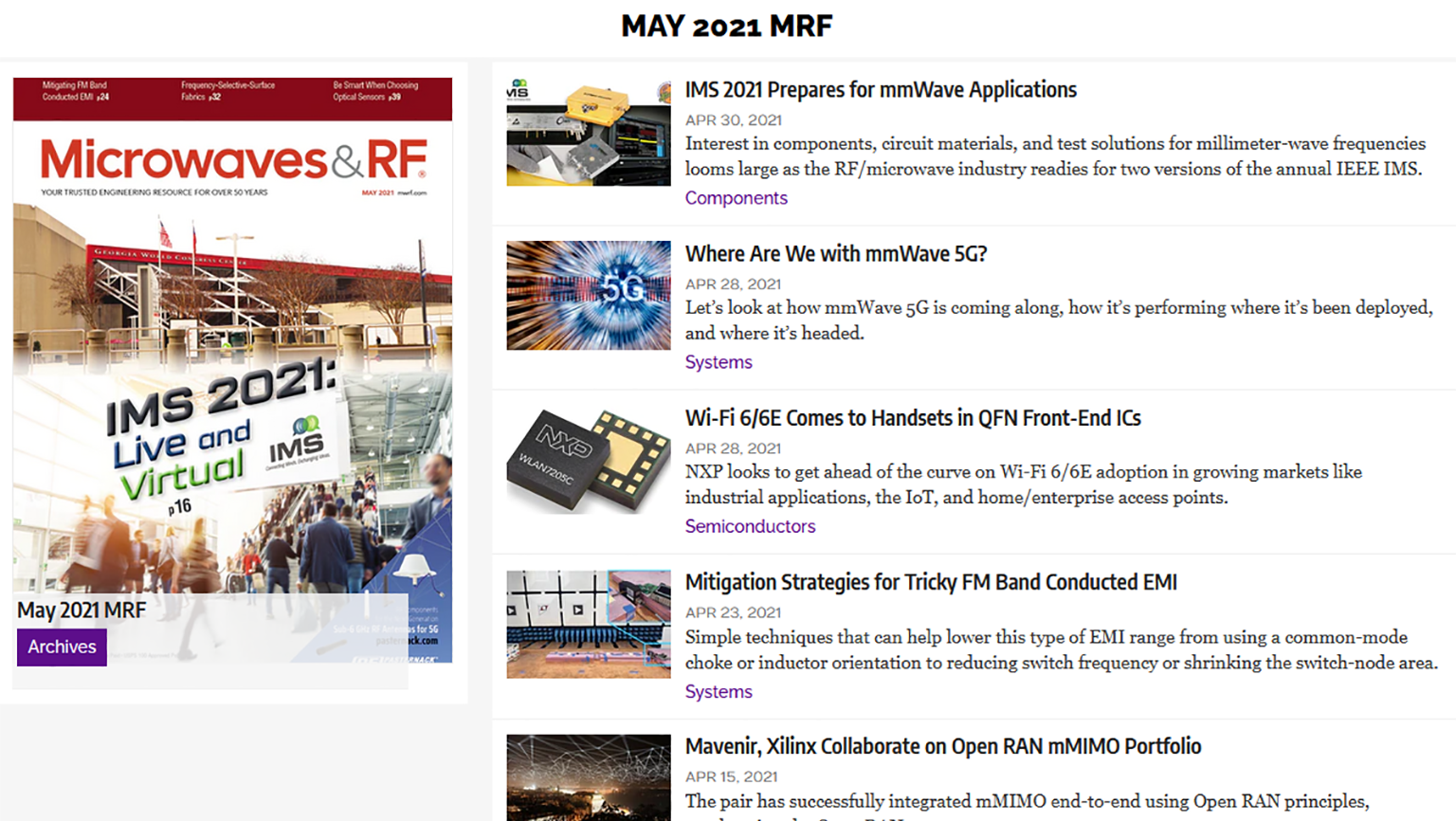Select the Components category link
Image resolution: width=1456 pixels, height=821 pixels.
736,198
